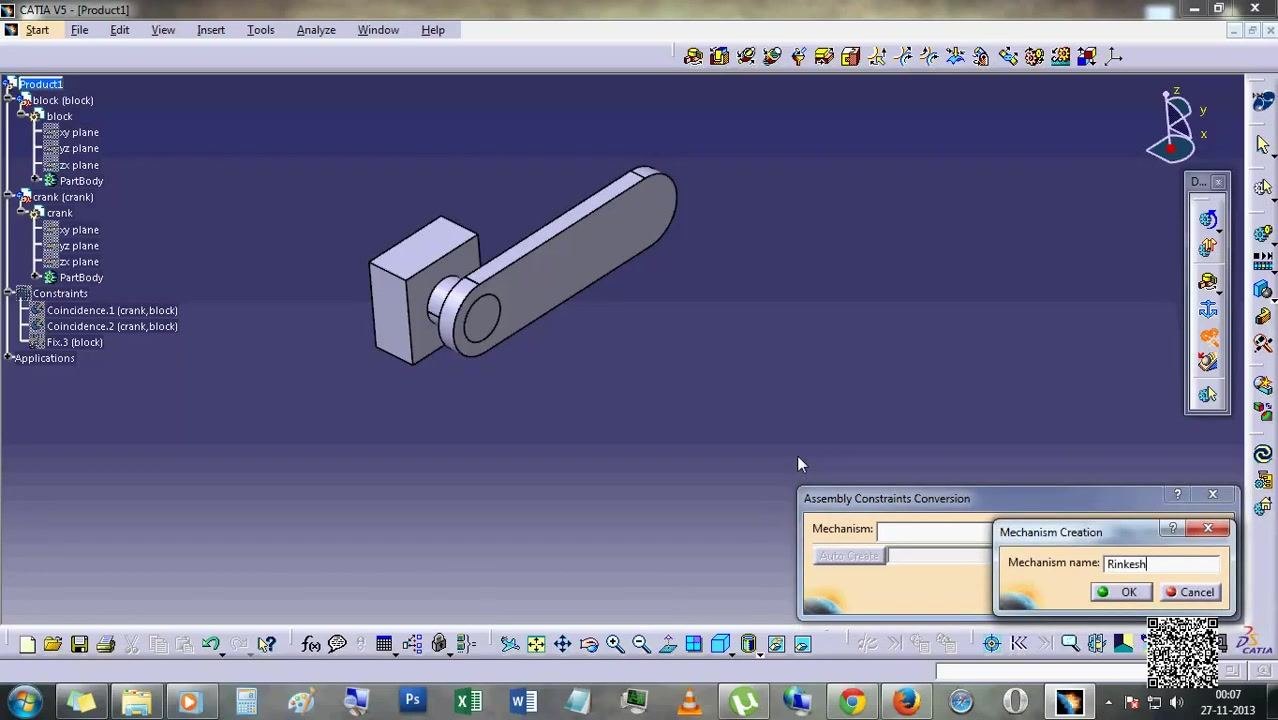Image resolution: width=1278 pixels, height=720 pixels.
Task: Open VLC media player from taskbar
Action: (x=689, y=701)
